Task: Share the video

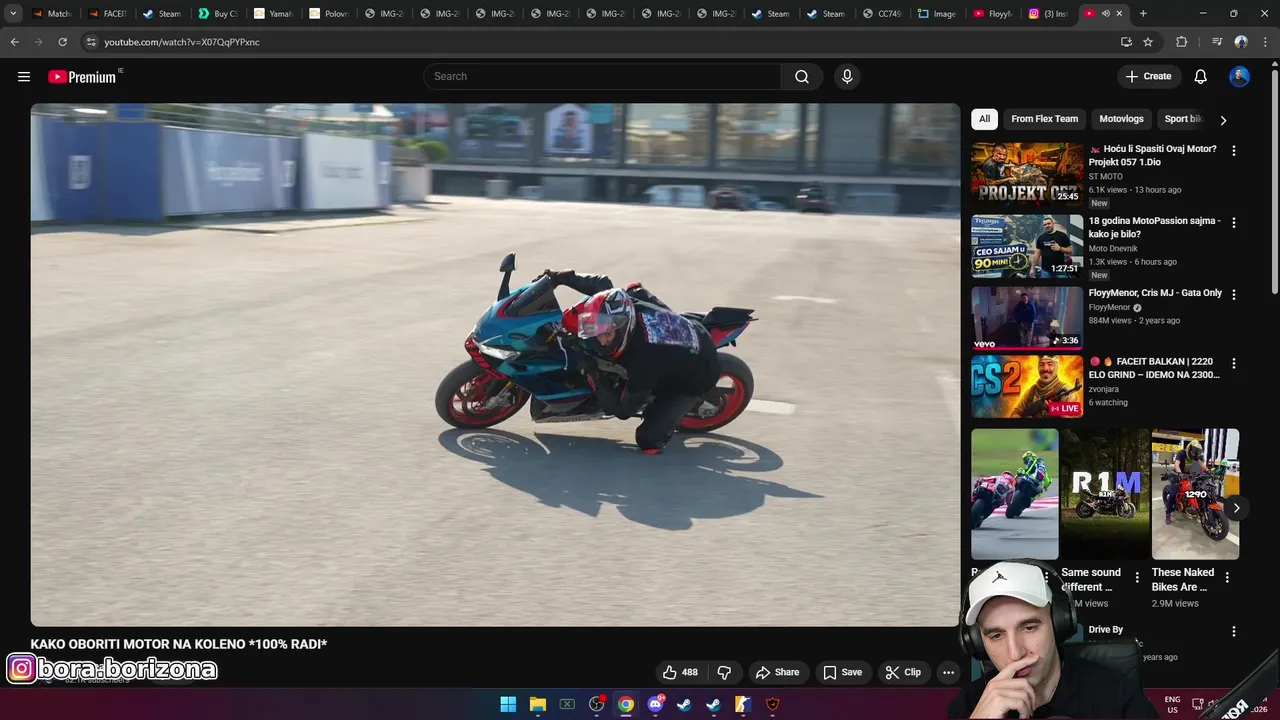Action: 777,672
